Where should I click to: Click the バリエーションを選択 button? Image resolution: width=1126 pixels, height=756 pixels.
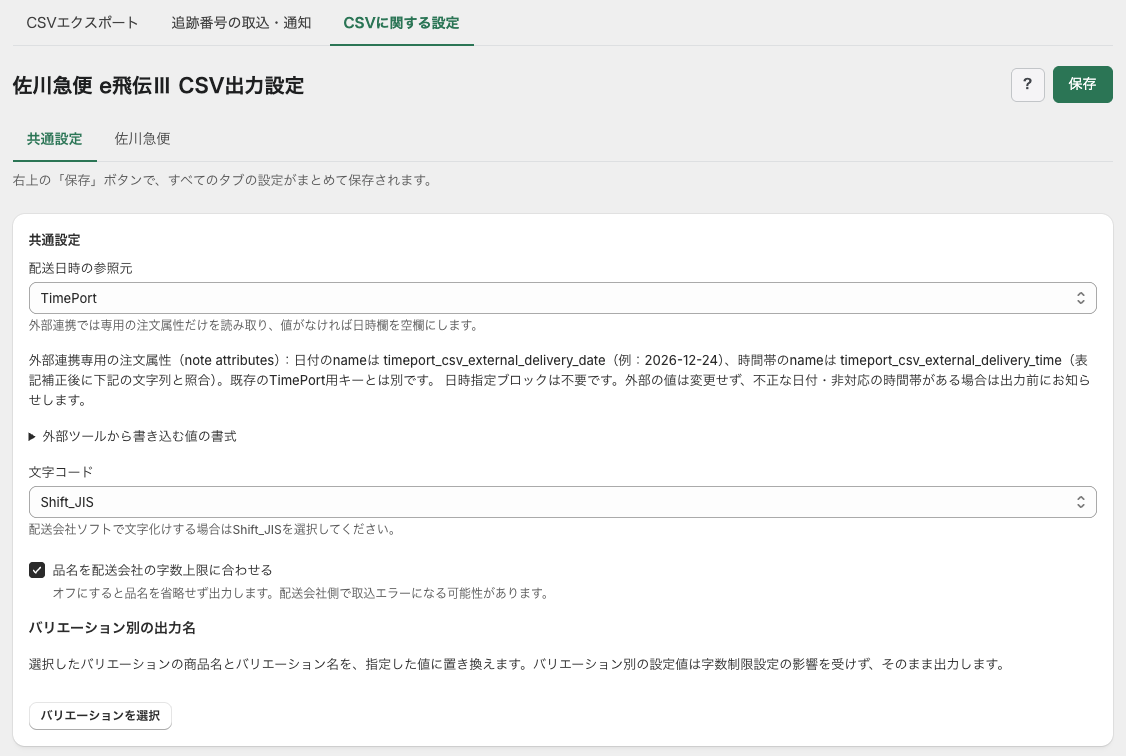pos(100,716)
